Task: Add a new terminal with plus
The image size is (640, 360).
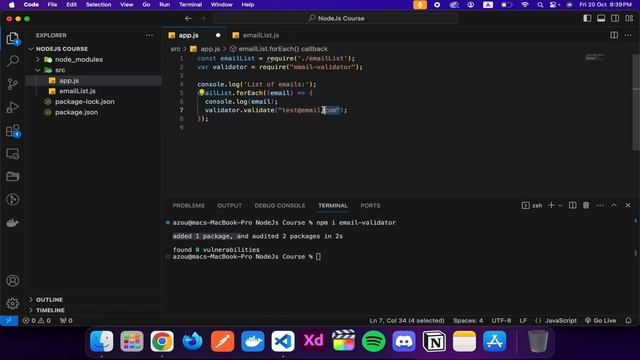Action: pos(551,205)
